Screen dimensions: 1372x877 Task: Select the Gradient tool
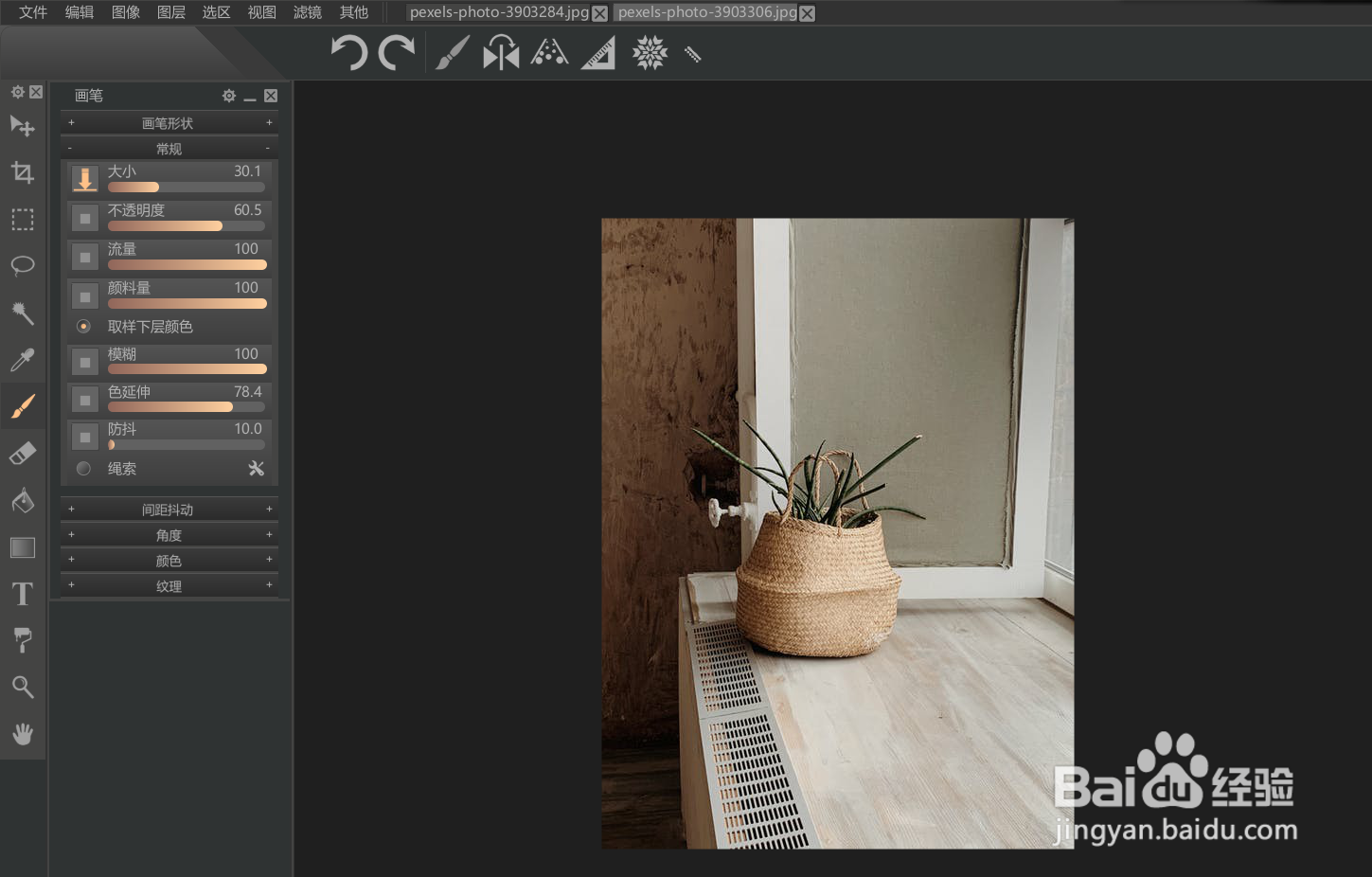tap(22, 547)
